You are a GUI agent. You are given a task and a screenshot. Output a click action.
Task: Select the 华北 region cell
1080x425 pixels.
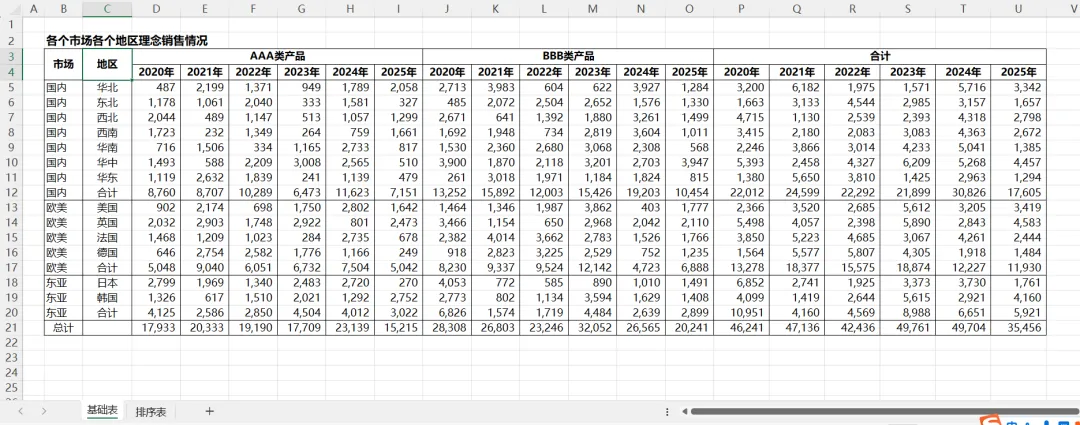(107, 87)
